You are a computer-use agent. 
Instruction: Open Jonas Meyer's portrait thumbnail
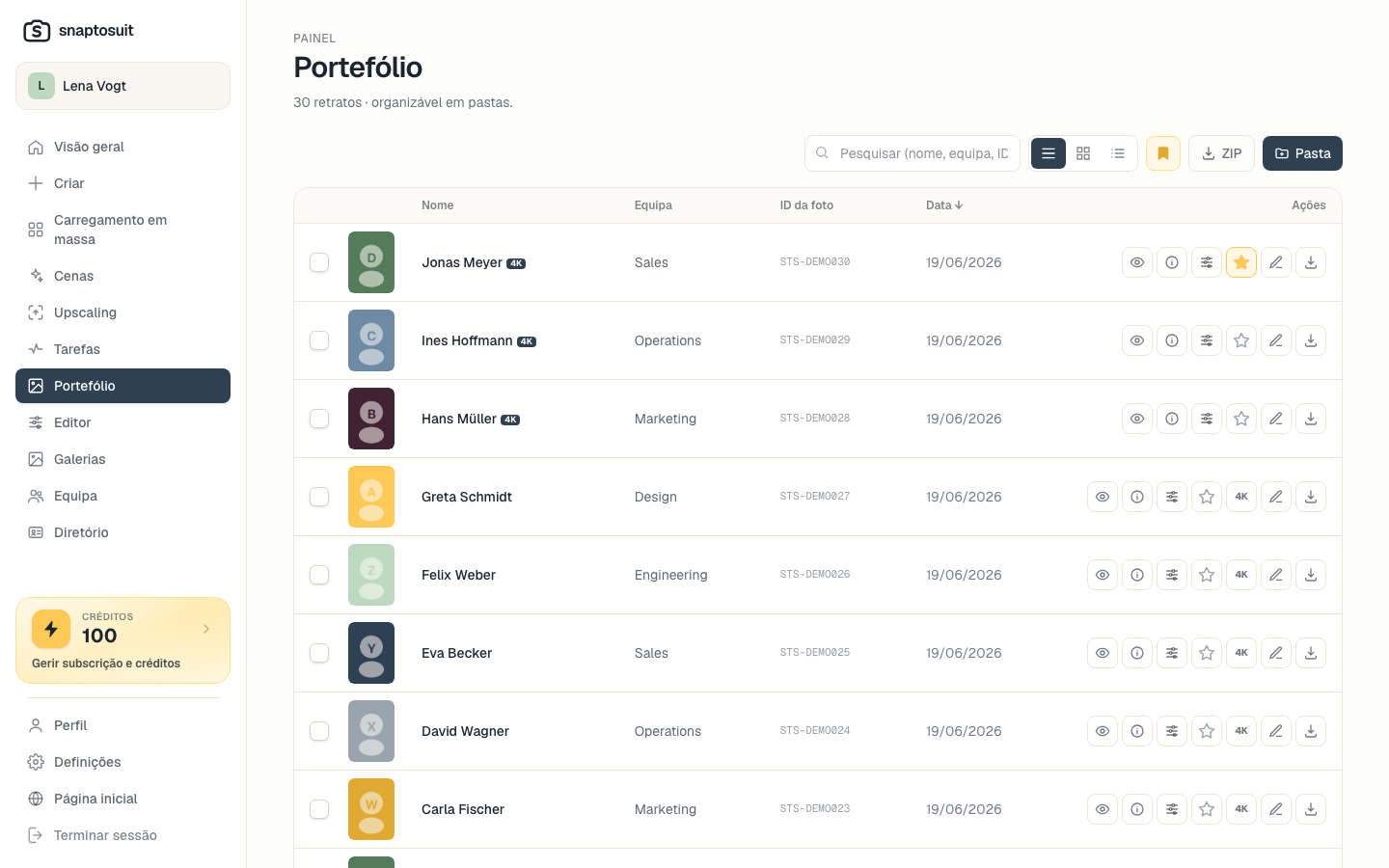[371, 262]
